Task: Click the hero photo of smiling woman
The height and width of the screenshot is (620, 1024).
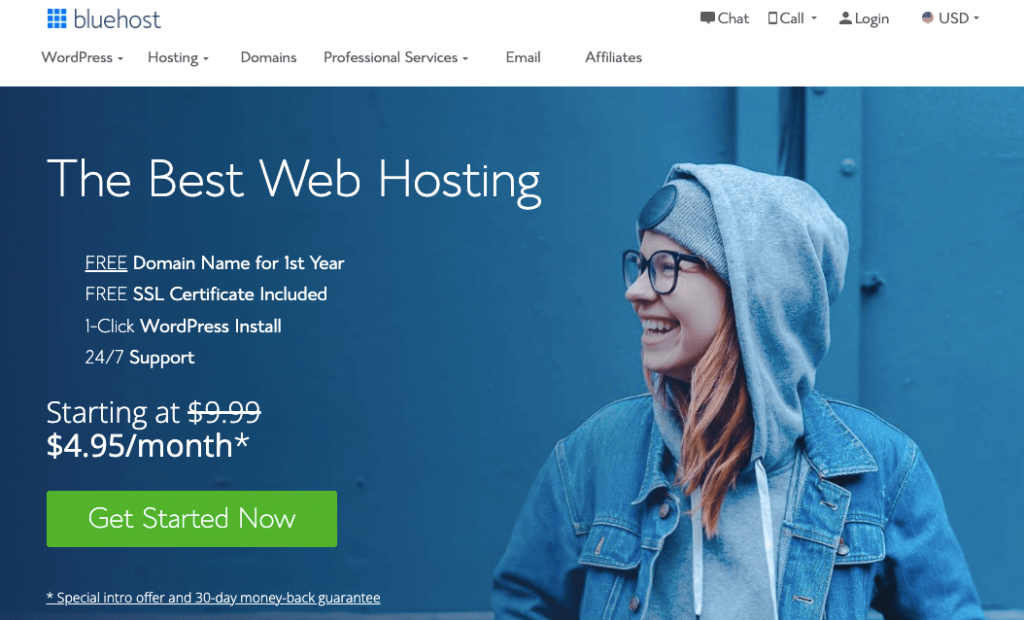Action: 738,392
